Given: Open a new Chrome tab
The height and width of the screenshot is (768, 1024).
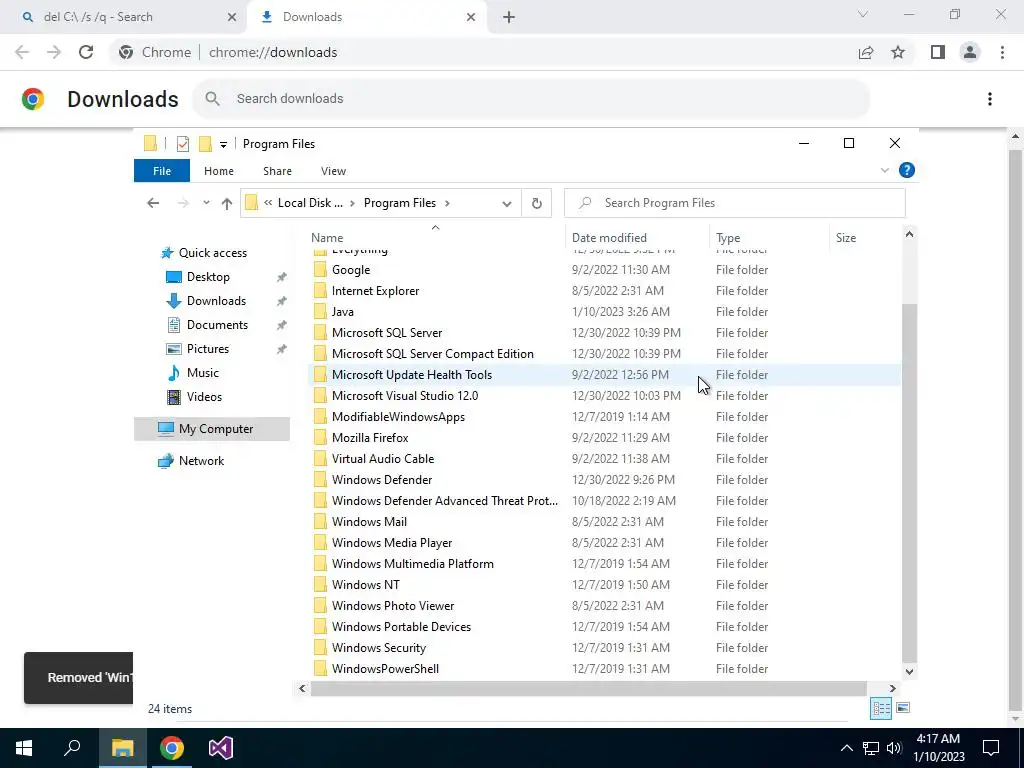Looking at the screenshot, I should (x=509, y=18).
